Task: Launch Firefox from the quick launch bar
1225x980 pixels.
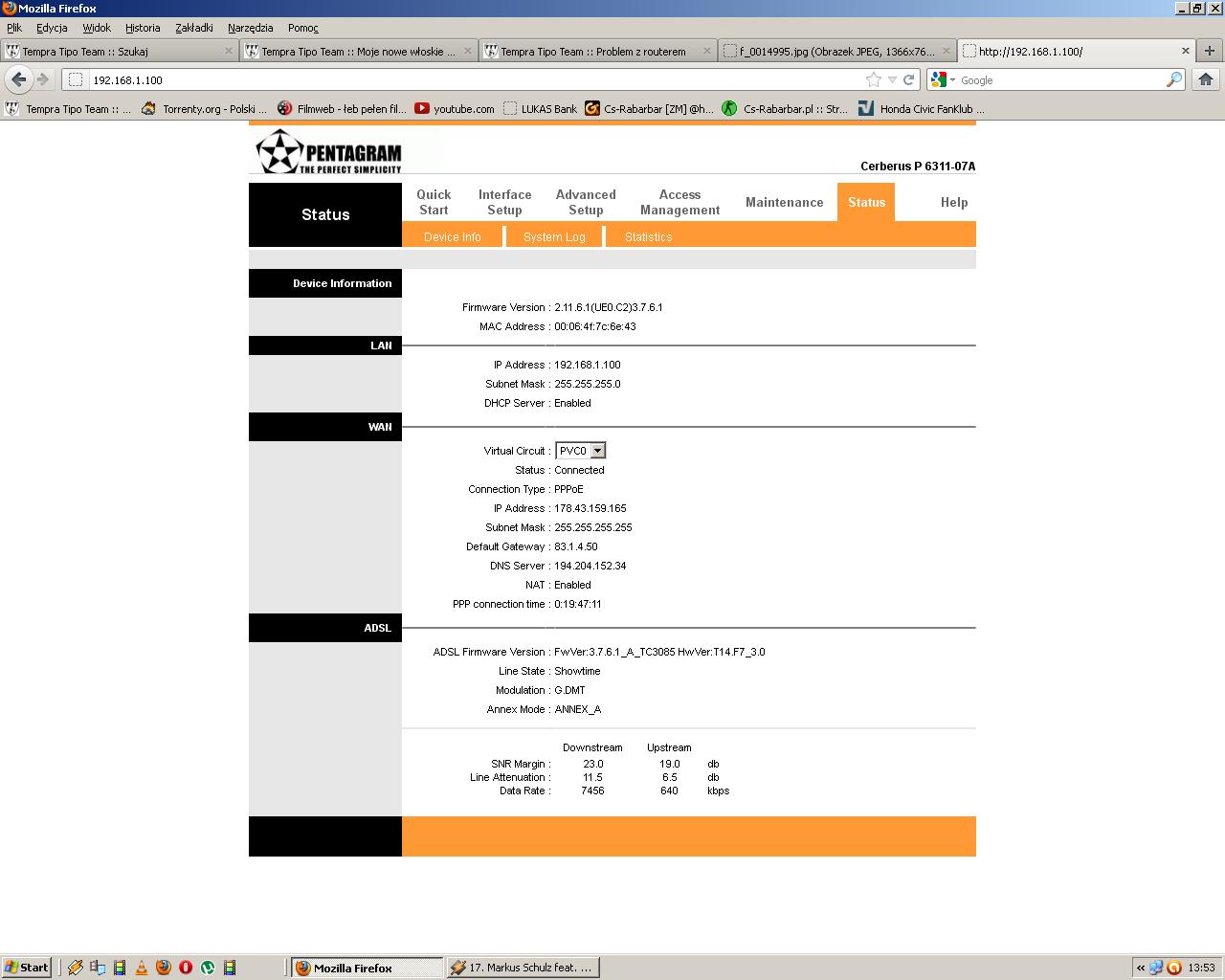Action: [164, 968]
